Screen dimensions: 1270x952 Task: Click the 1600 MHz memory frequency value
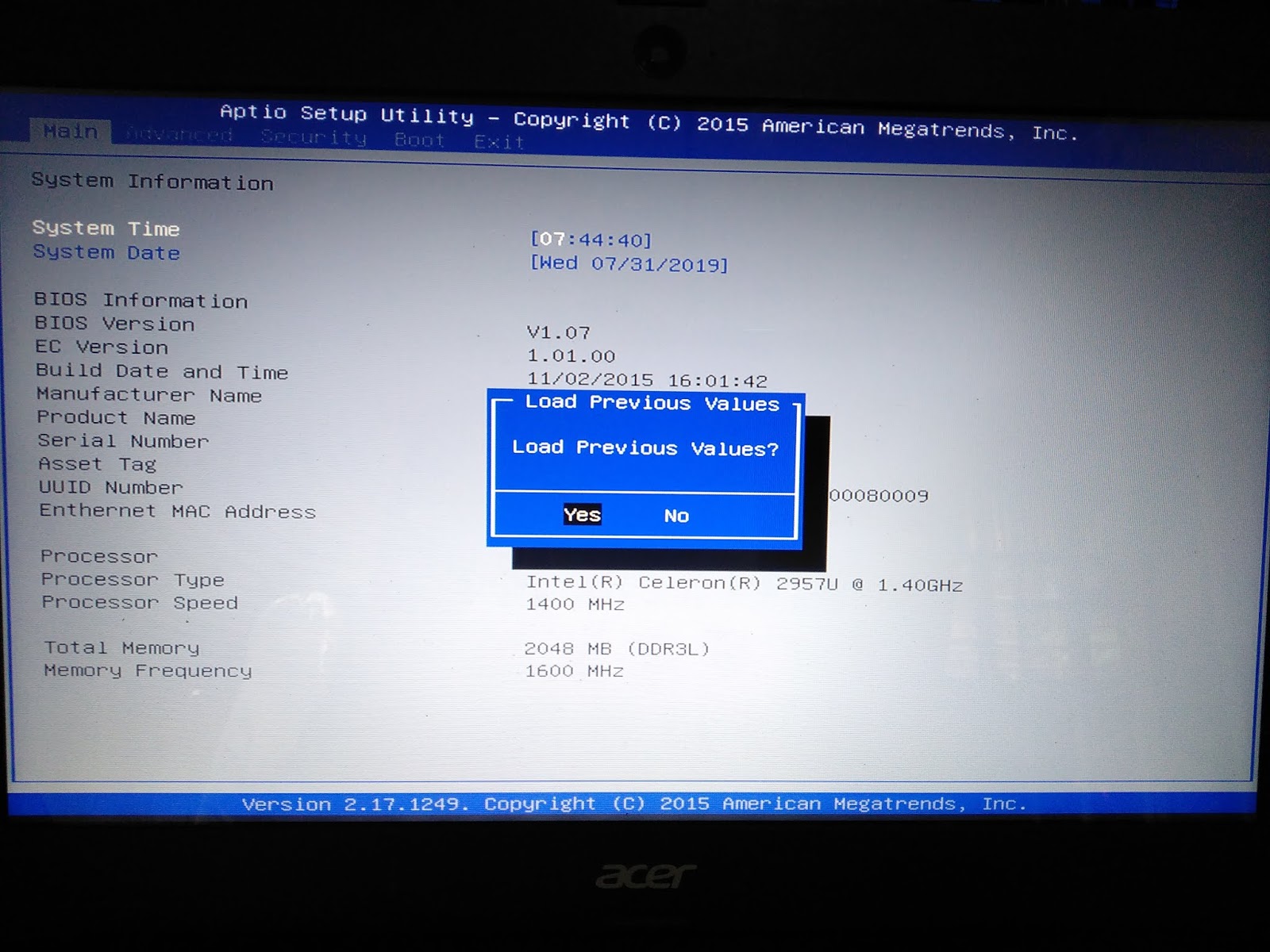click(x=575, y=671)
